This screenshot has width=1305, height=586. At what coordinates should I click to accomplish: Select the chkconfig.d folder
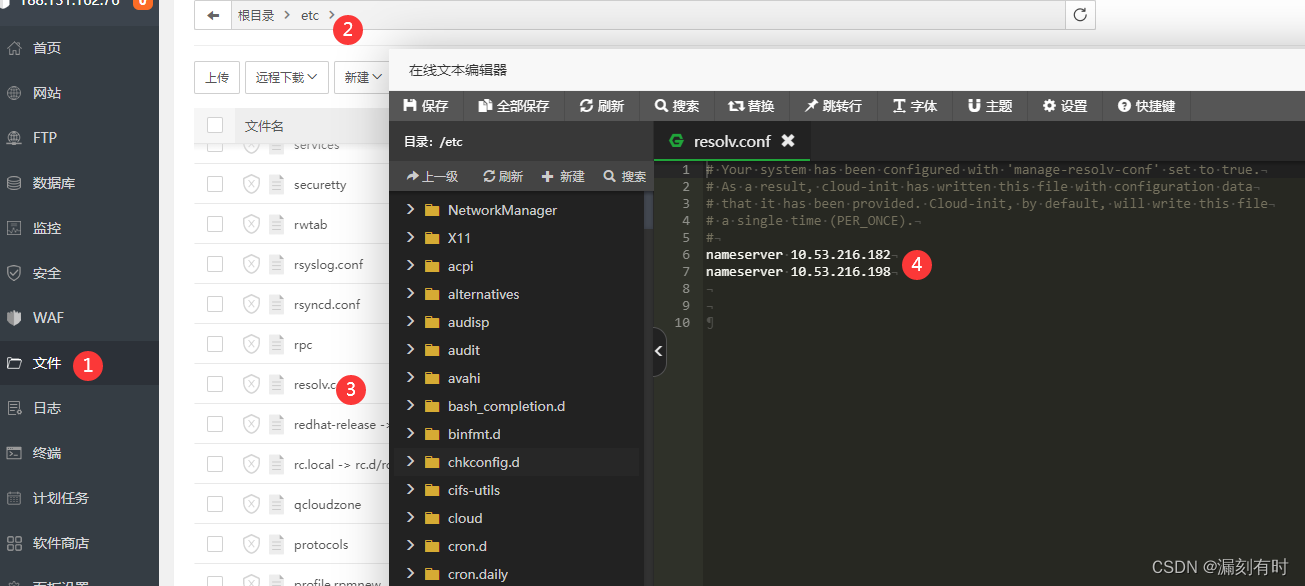click(x=516, y=462)
